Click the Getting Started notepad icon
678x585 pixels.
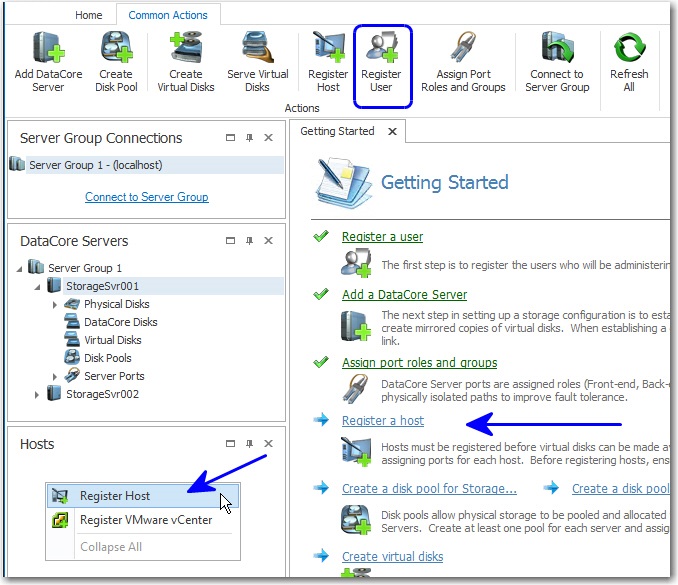(343, 183)
